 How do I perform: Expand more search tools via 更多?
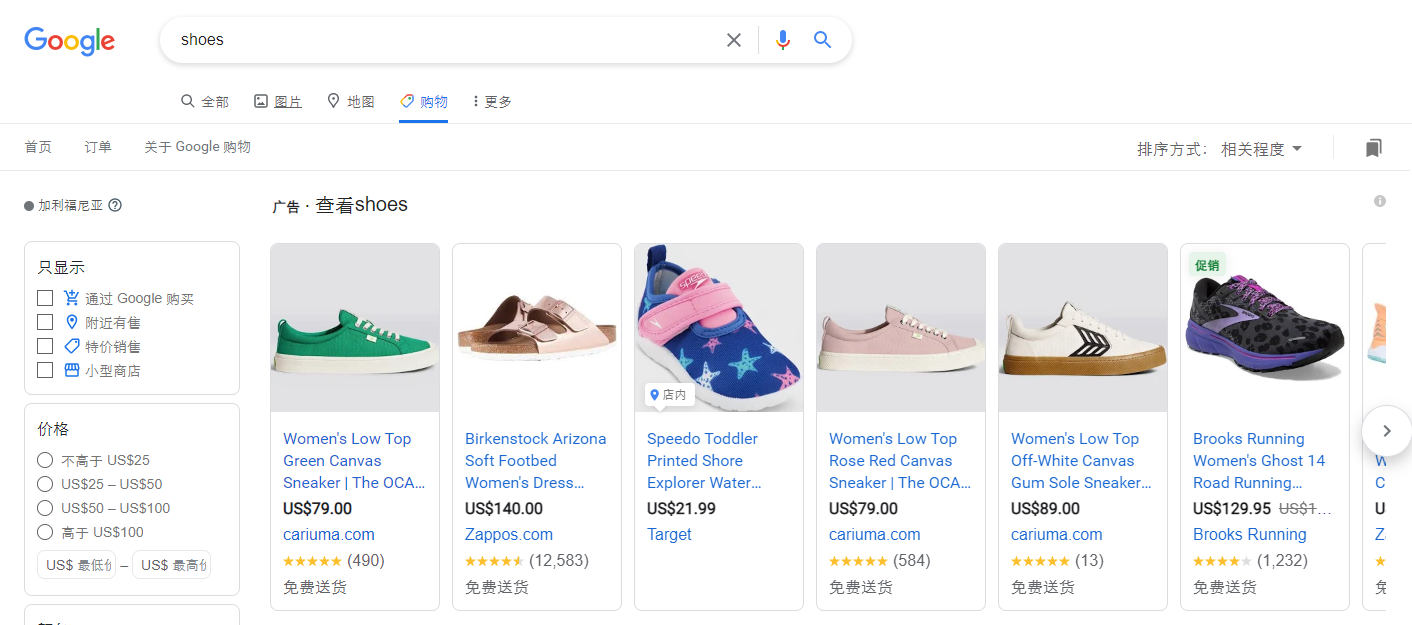(490, 100)
